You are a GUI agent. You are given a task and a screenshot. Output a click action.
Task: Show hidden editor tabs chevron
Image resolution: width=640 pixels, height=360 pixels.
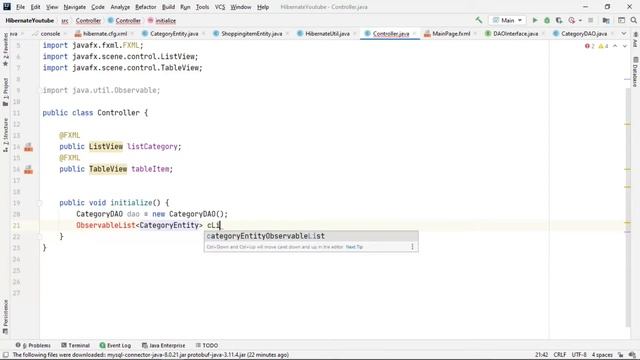(x=624, y=33)
